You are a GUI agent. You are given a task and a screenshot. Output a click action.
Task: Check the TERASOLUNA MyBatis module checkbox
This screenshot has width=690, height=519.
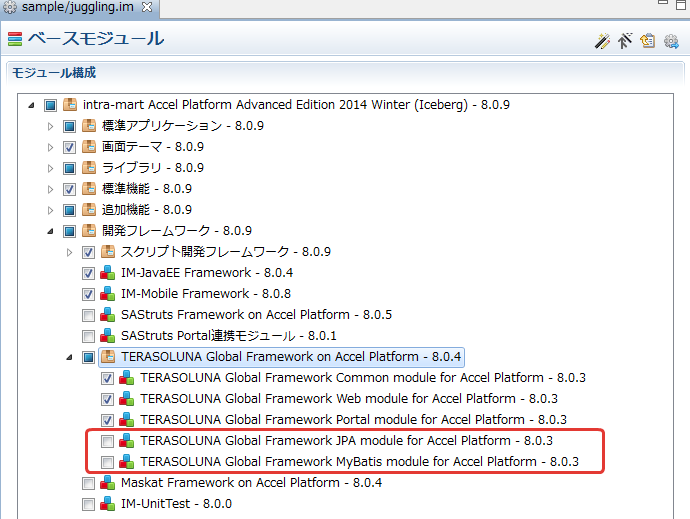coord(107,462)
